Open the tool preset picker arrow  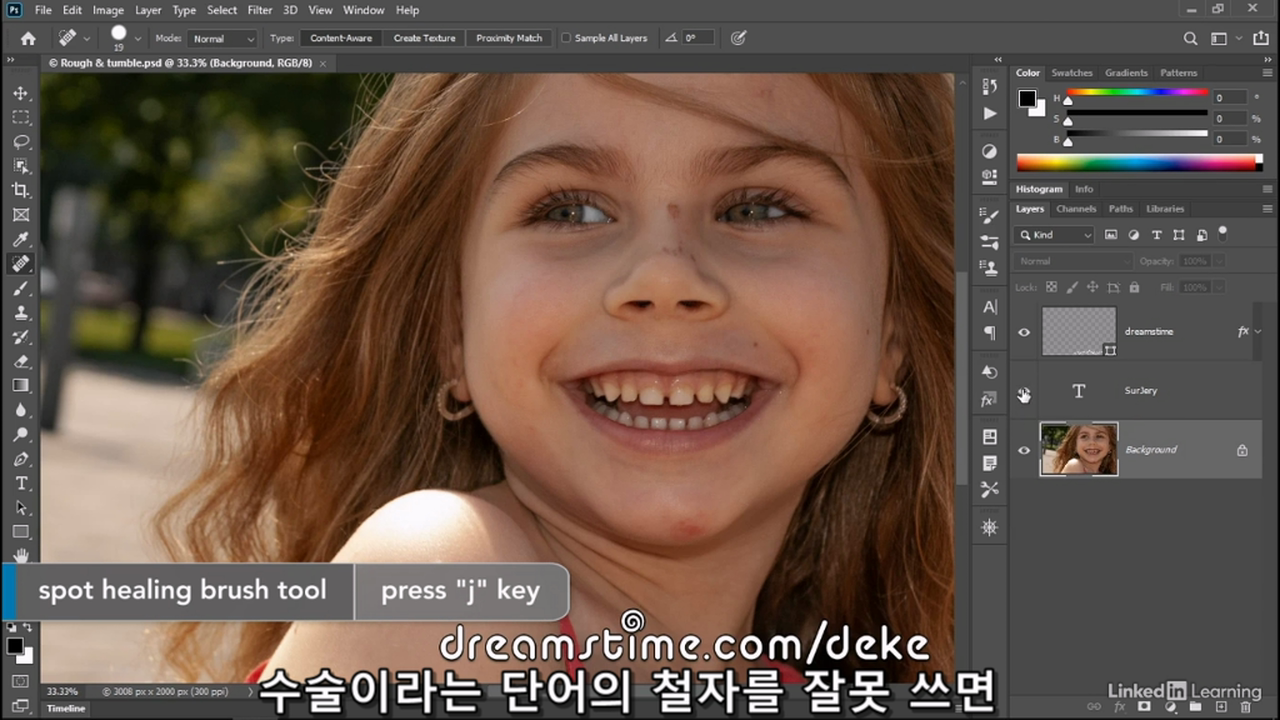pos(87,38)
